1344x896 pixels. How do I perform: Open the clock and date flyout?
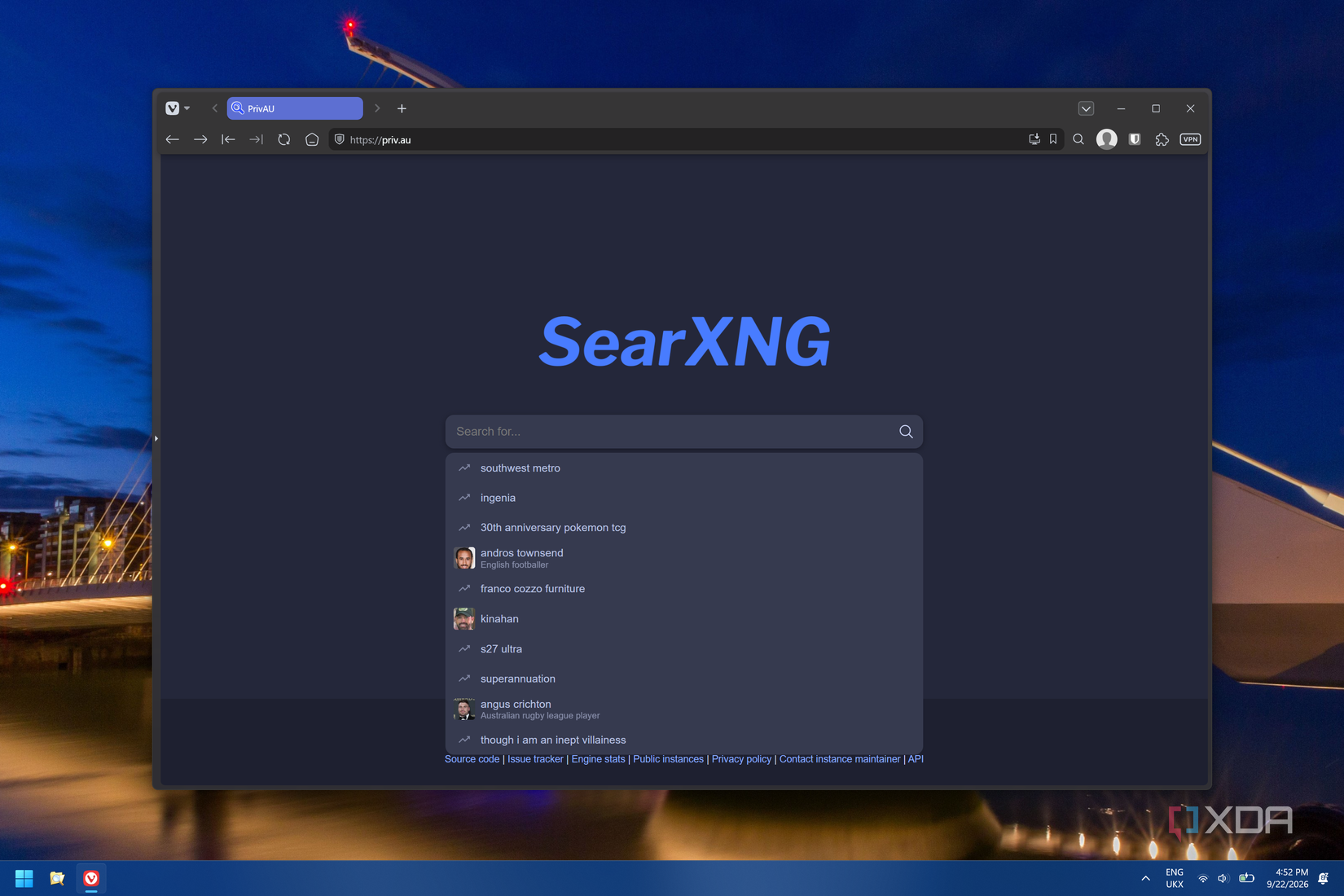[x=1287, y=878]
